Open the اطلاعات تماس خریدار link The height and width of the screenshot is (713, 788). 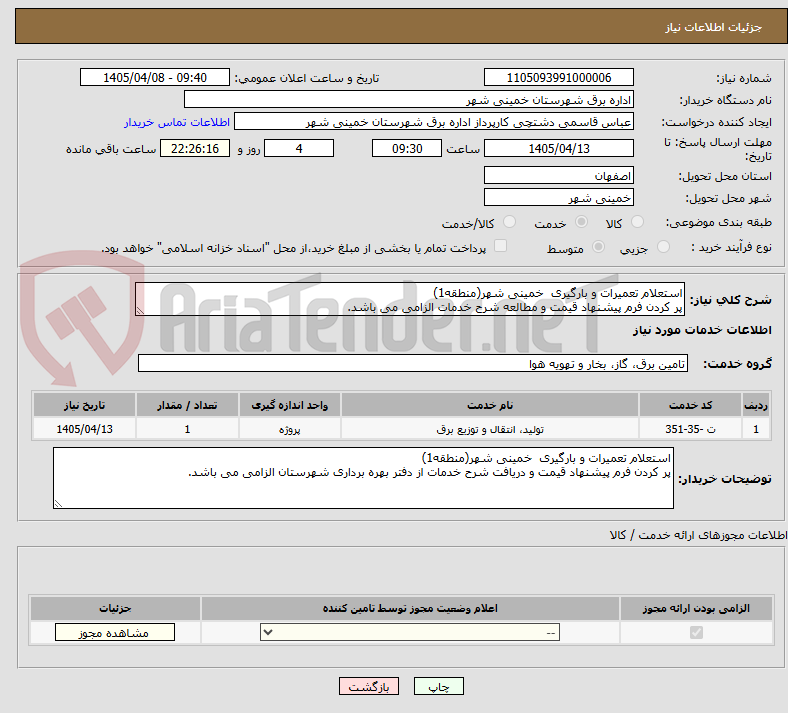(177, 122)
